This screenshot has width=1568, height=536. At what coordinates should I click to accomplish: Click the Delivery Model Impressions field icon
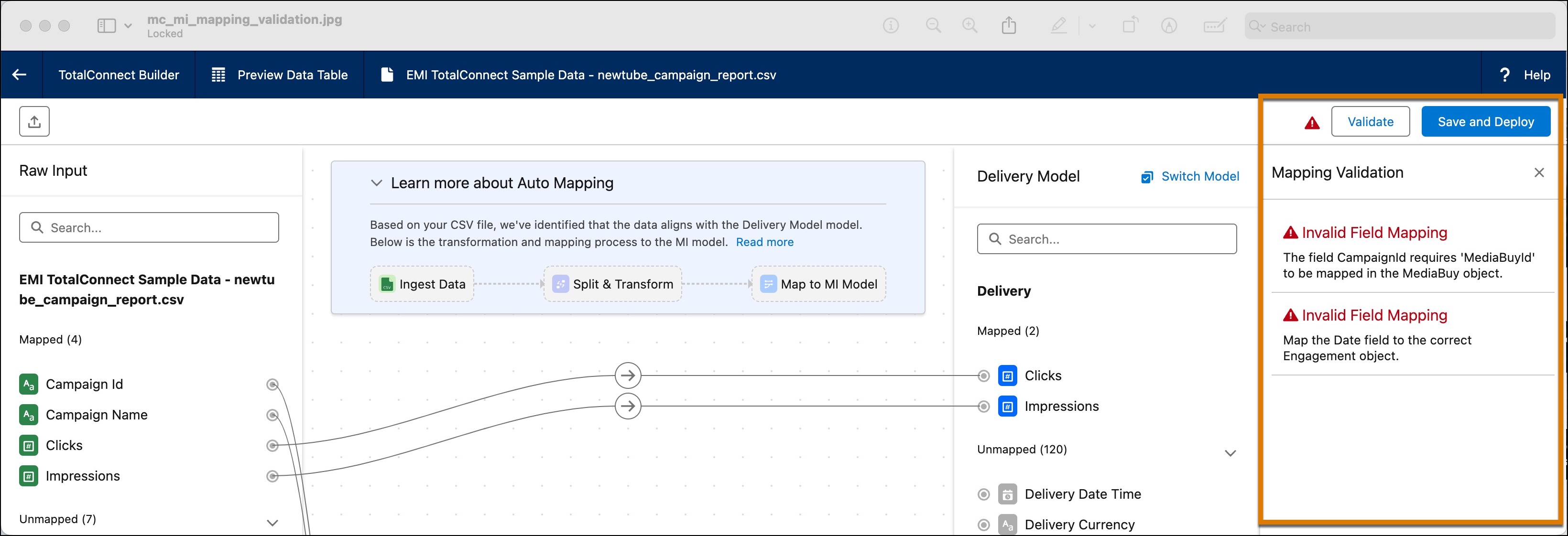pyautogui.click(x=1007, y=407)
